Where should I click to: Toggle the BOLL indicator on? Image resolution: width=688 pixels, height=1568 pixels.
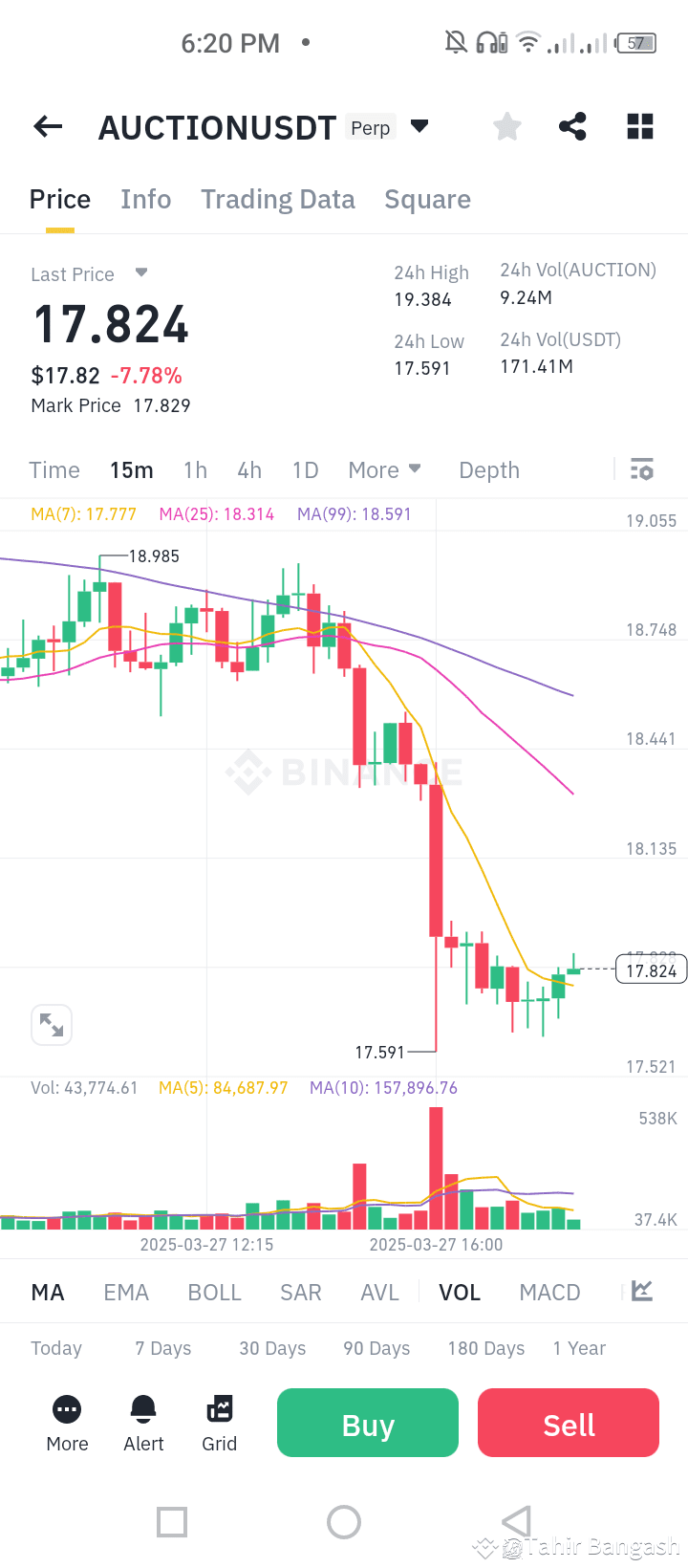point(214,1292)
